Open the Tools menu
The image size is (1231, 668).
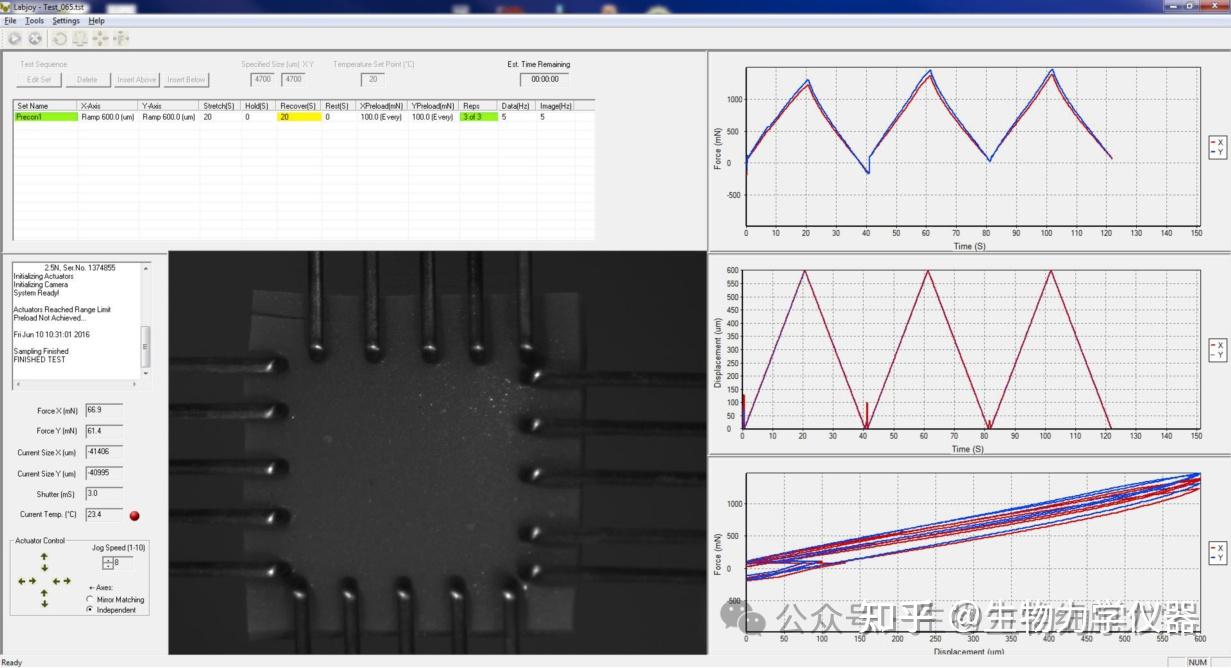pyautogui.click(x=34, y=20)
